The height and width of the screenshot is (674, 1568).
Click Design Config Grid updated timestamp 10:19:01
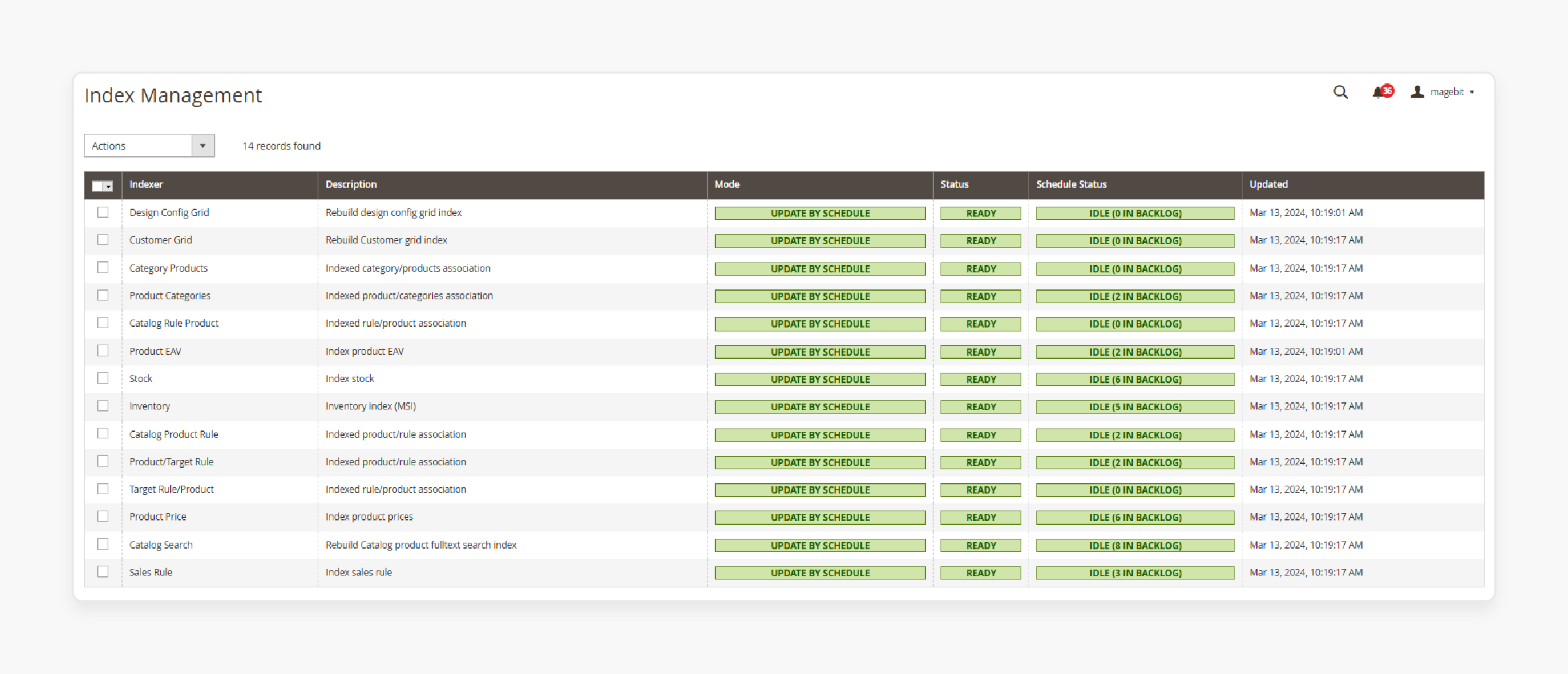1306,213
